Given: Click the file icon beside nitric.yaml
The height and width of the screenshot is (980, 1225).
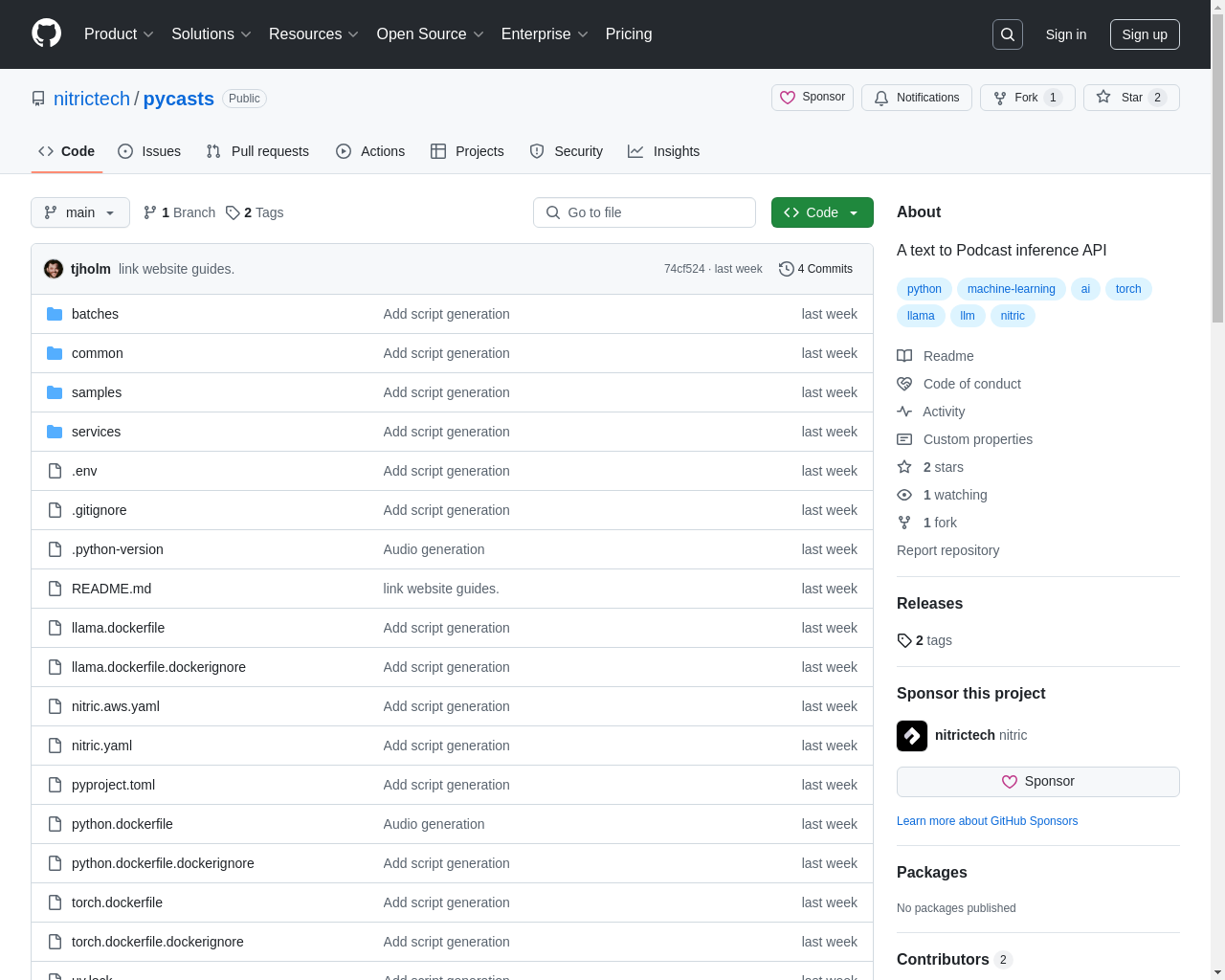Looking at the screenshot, I should click(55, 746).
